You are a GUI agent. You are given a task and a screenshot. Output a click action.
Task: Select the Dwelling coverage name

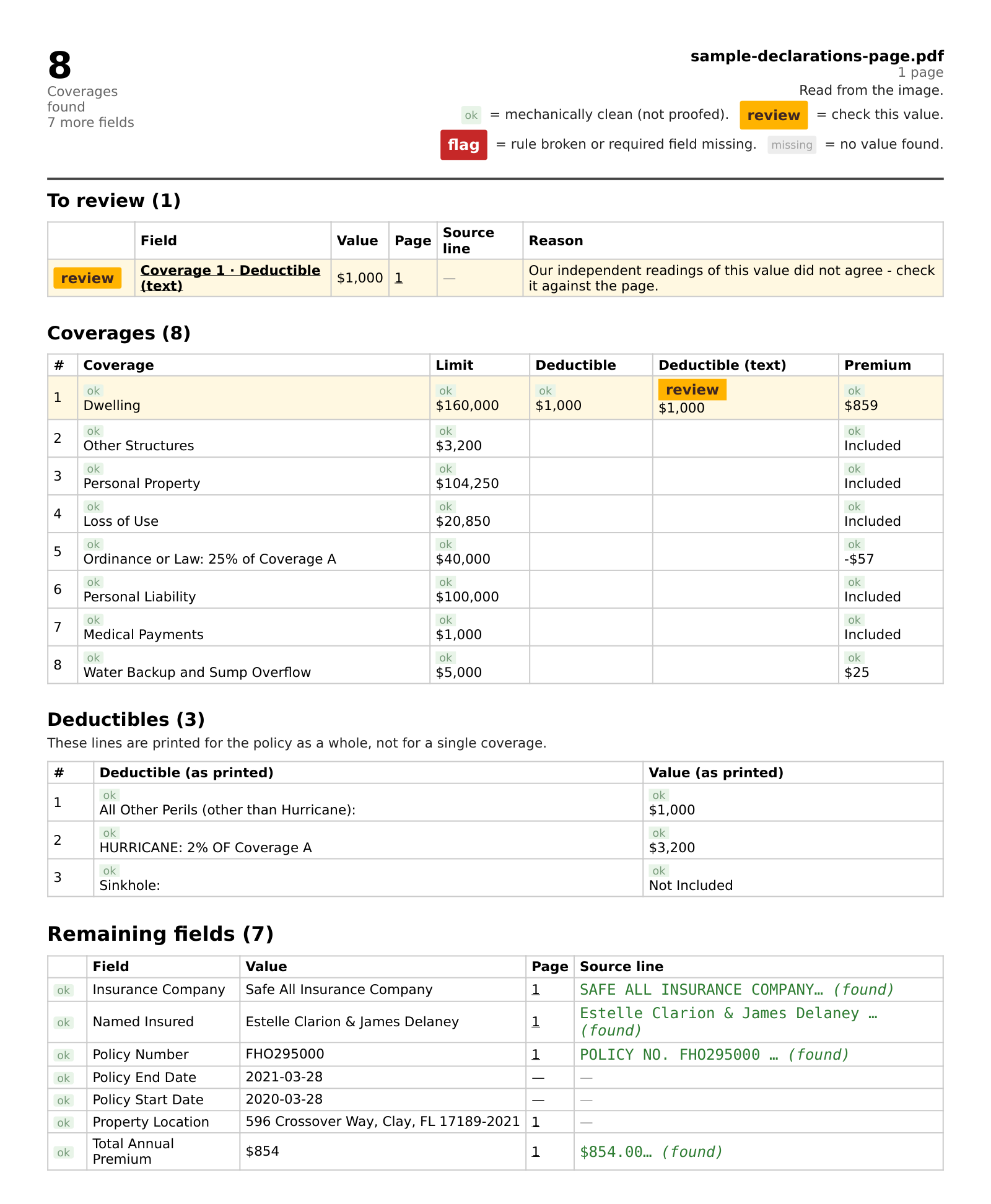click(x=112, y=406)
